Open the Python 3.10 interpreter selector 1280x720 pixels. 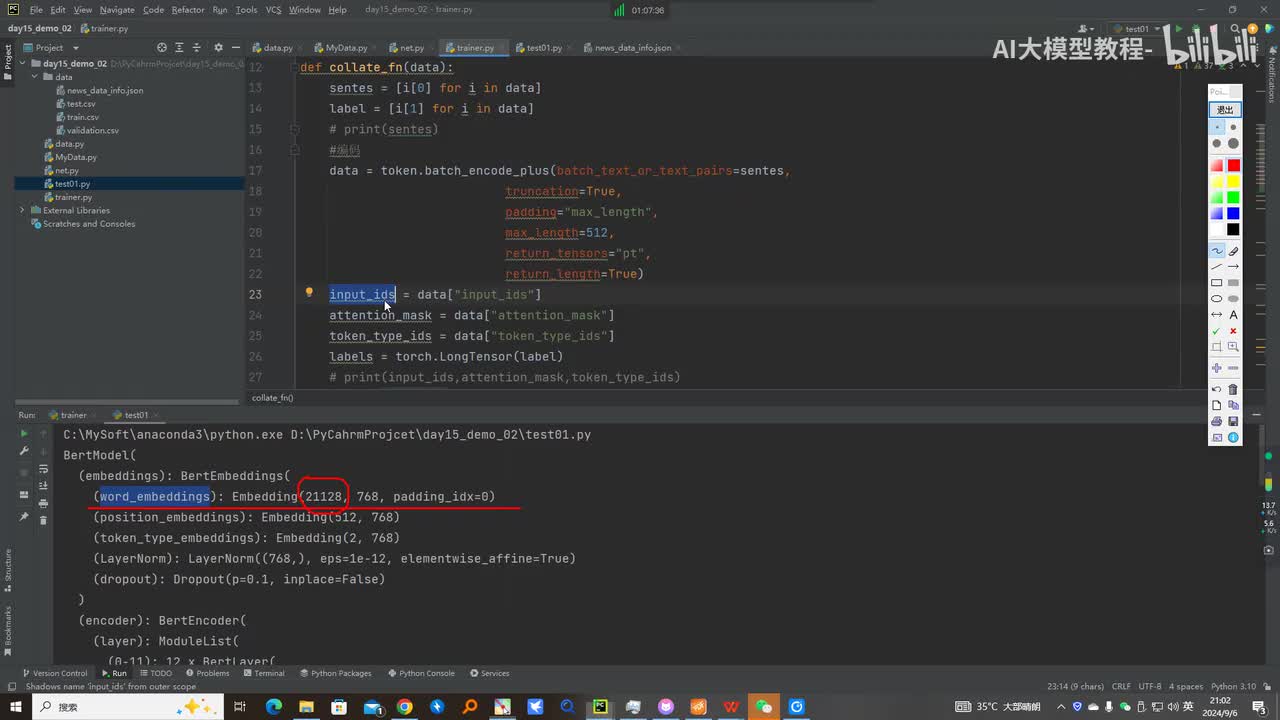point(1233,687)
